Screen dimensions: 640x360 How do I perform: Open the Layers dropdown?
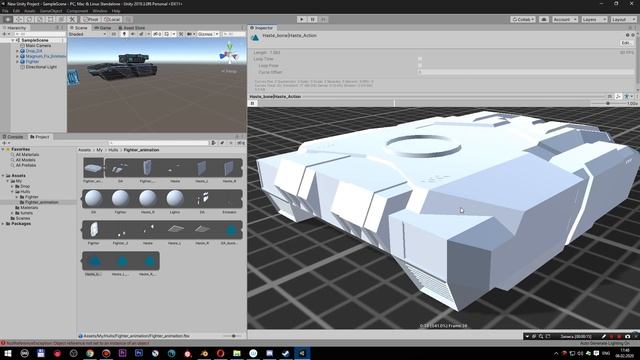[594, 19]
